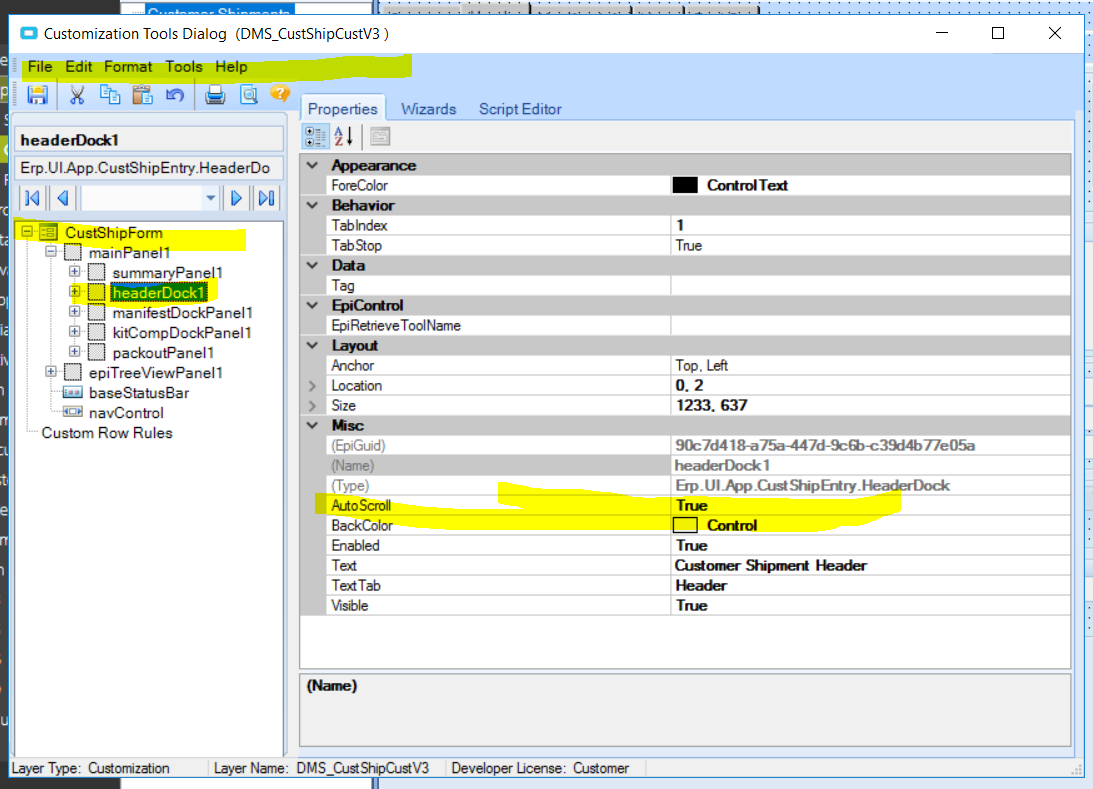Click the Cut scissors toolbar icon
This screenshot has width=1093, height=789.
[77, 95]
